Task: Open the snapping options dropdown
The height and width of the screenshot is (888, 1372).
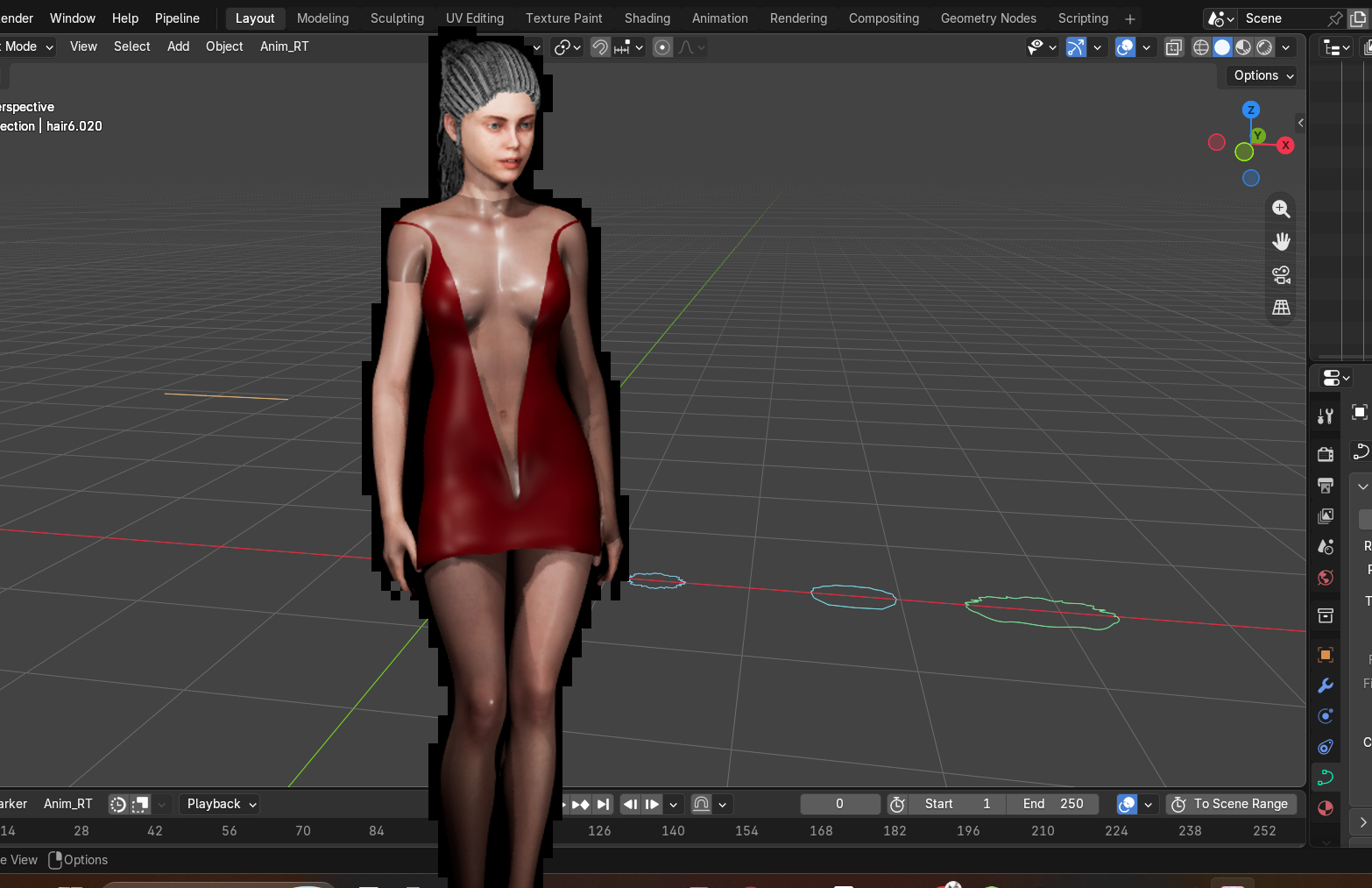Action: point(630,47)
